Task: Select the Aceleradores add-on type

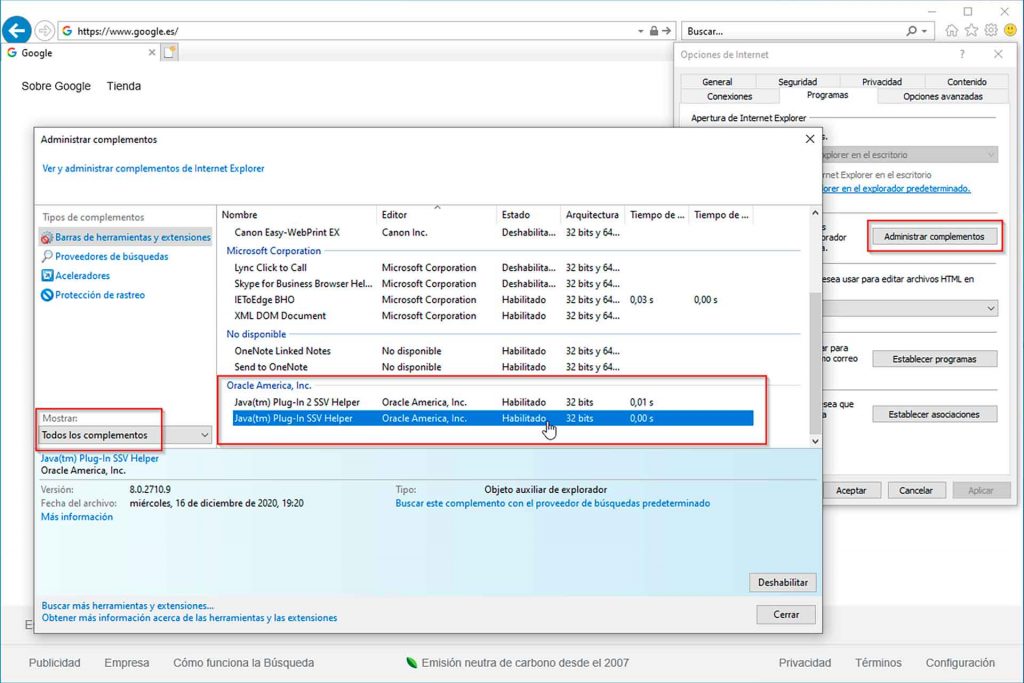Action: click(76, 276)
